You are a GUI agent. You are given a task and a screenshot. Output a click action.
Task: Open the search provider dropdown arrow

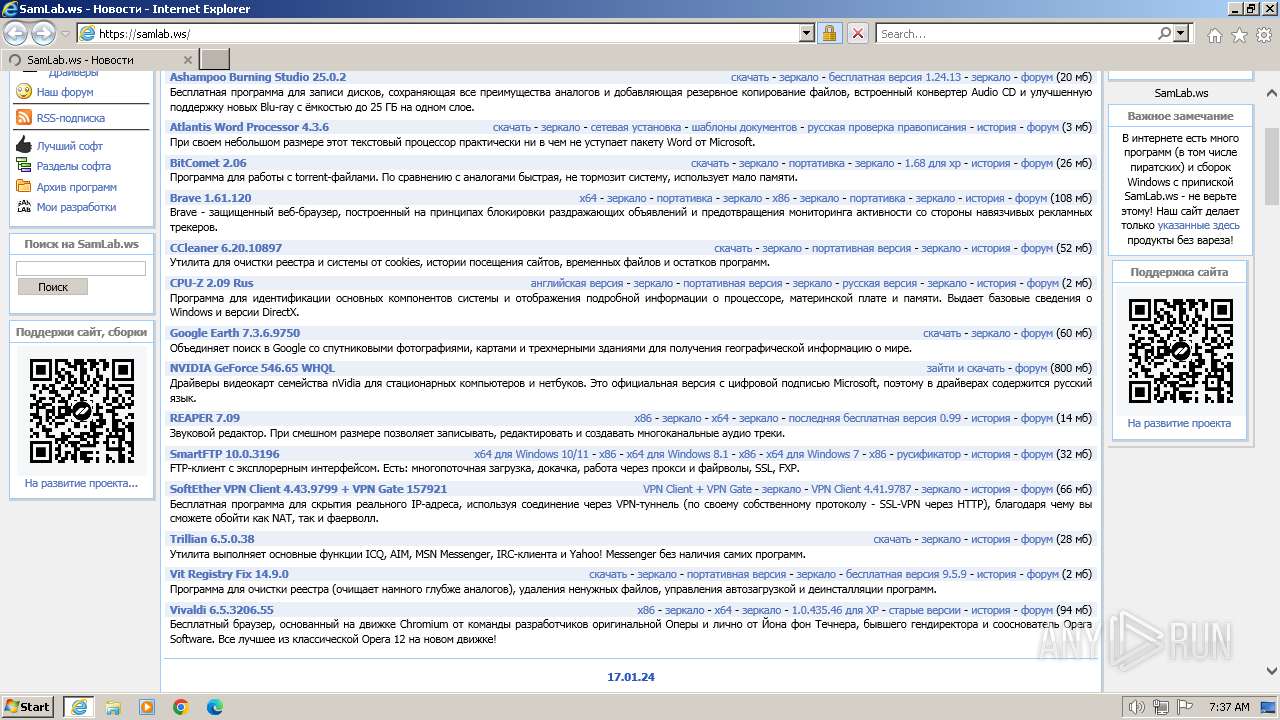[x=1182, y=33]
